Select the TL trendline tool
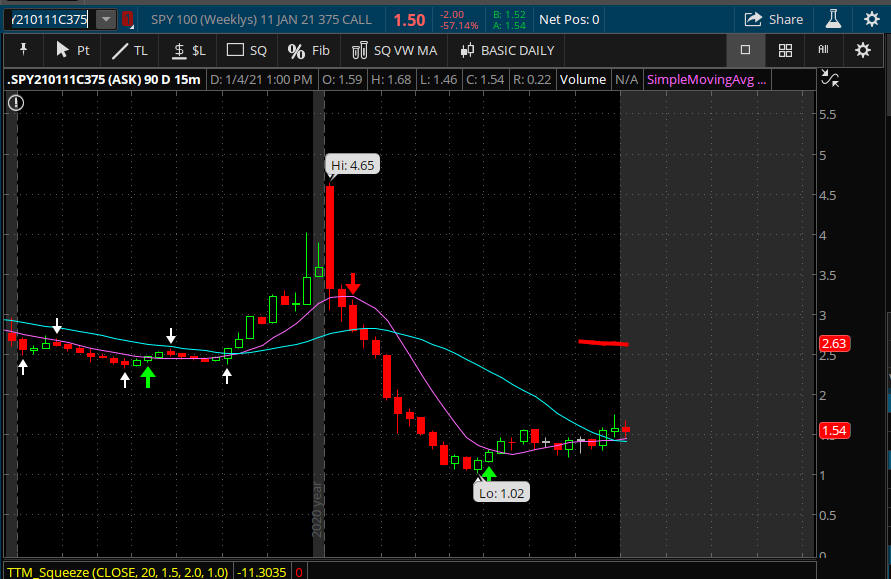The width and height of the screenshot is (891, 579). click(x=129, y=50)
